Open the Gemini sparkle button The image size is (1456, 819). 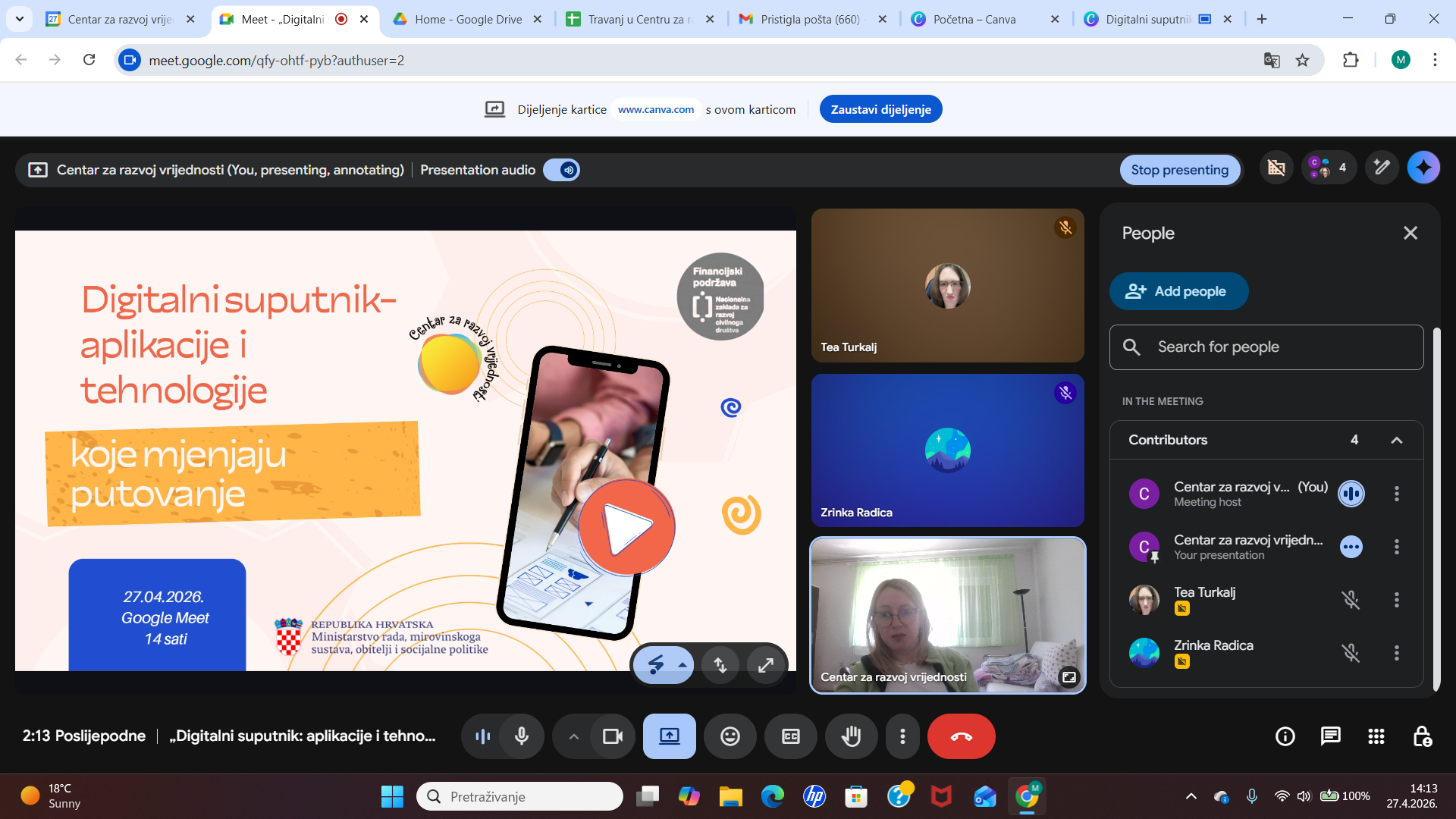coord(1423,168)
